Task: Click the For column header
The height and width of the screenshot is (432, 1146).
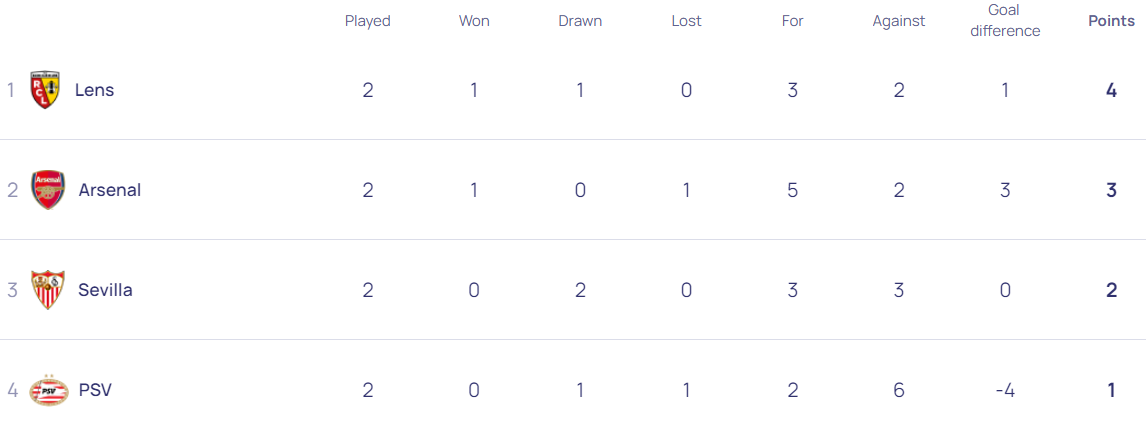Action: tap(792, 21)
